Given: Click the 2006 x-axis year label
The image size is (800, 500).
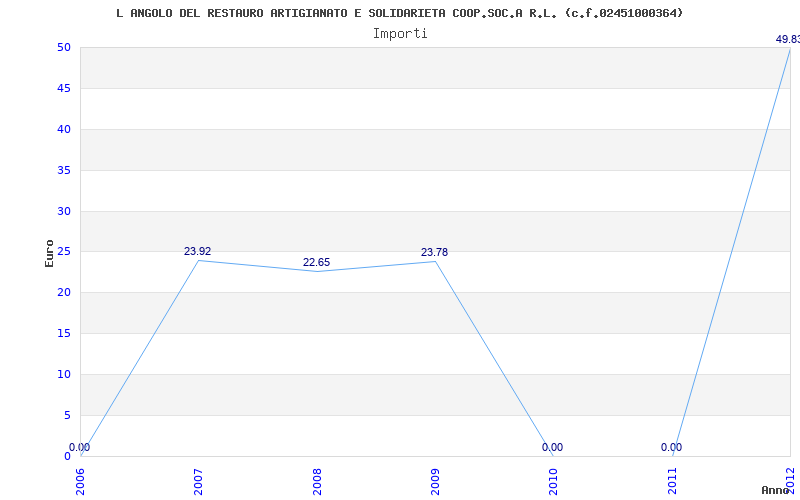Looking at the screenshot, I should 80,482.
